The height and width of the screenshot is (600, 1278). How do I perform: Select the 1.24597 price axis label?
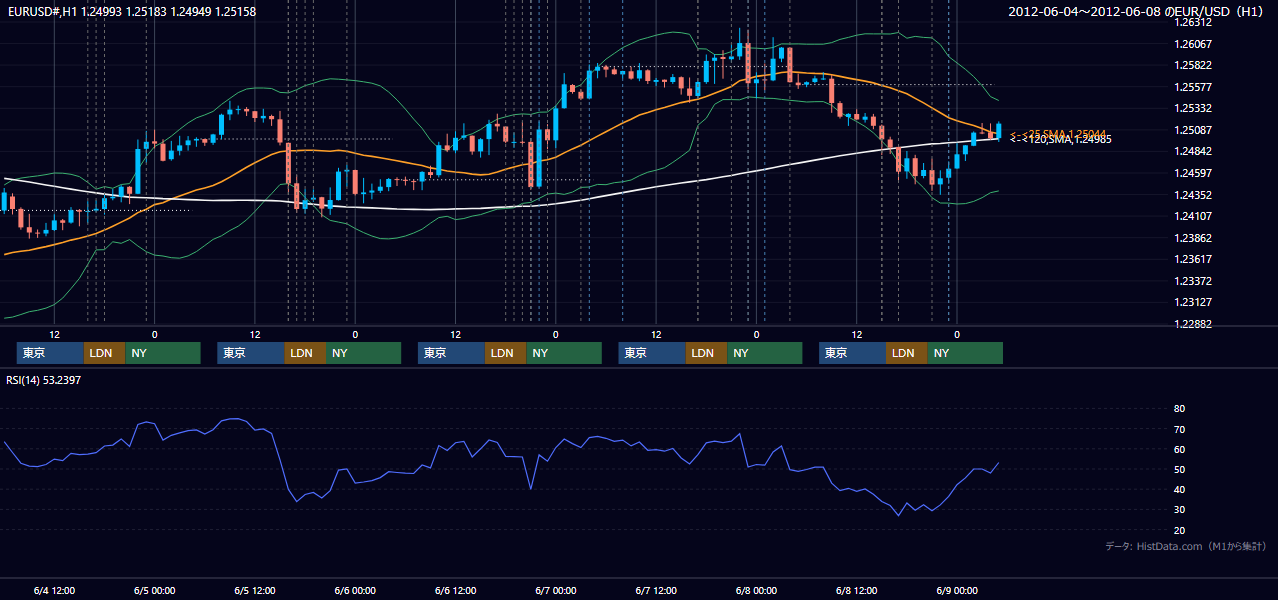(x=1193, y=173)
